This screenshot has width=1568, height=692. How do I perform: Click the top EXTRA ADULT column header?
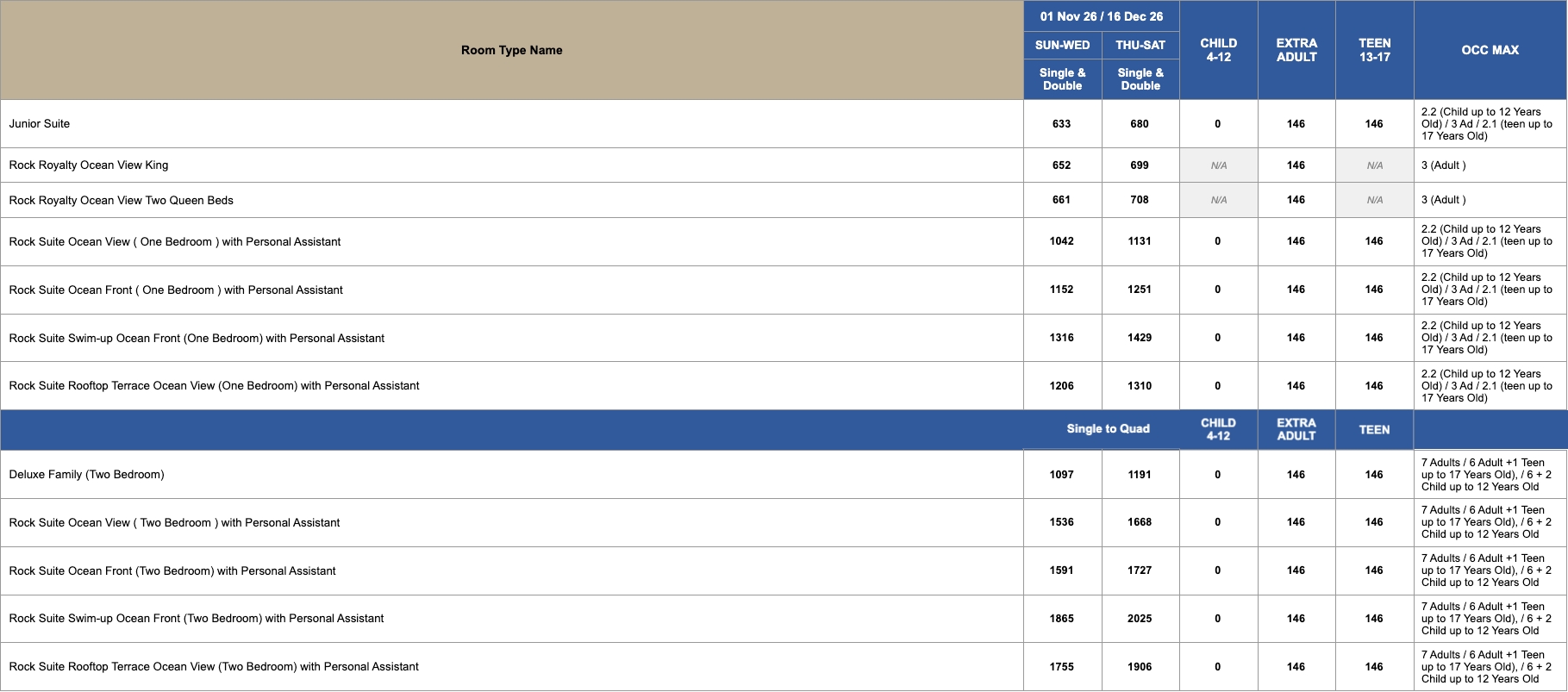pos(1296,50)
